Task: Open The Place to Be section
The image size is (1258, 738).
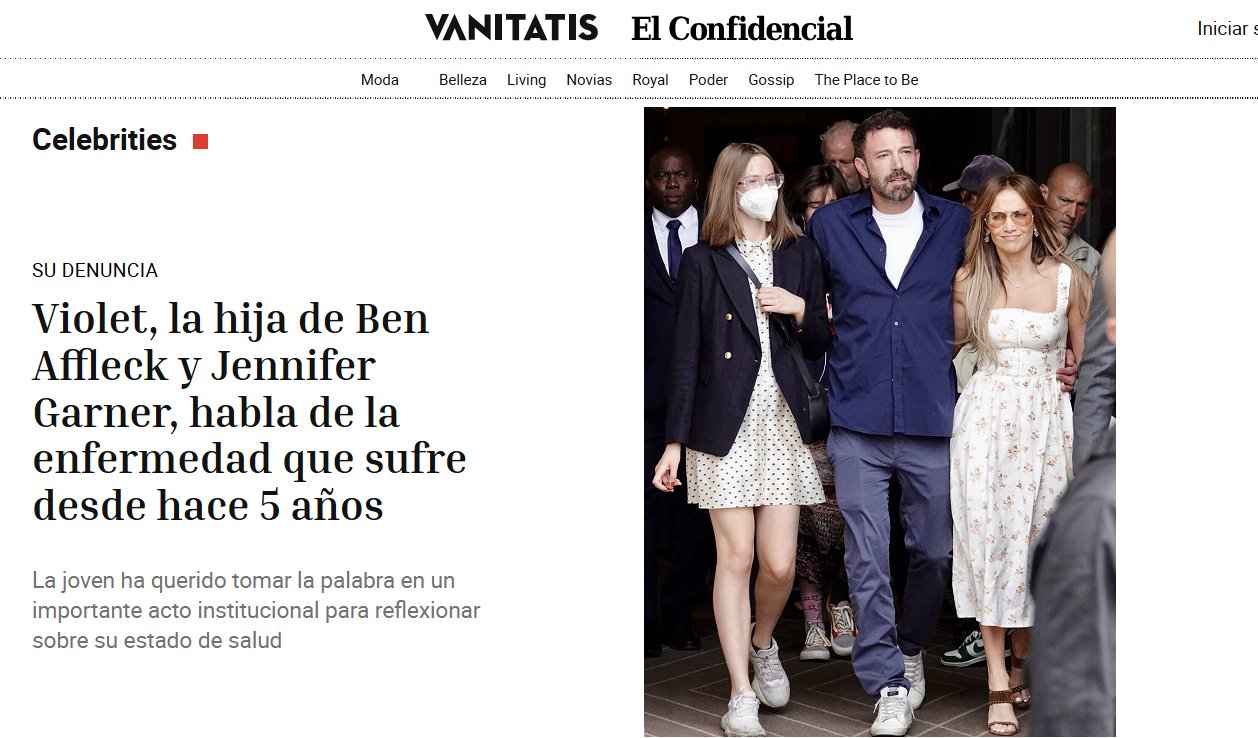Action: click(x=866, y=80)
